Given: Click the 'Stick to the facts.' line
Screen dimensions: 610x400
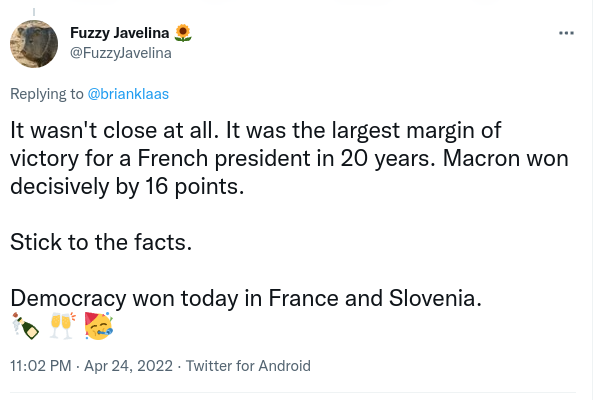Looking at the screenshot, I should pos(101,242).
